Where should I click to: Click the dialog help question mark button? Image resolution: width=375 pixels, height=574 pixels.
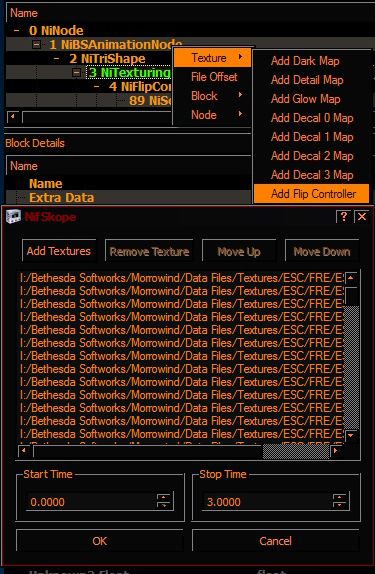coord(344,217)
